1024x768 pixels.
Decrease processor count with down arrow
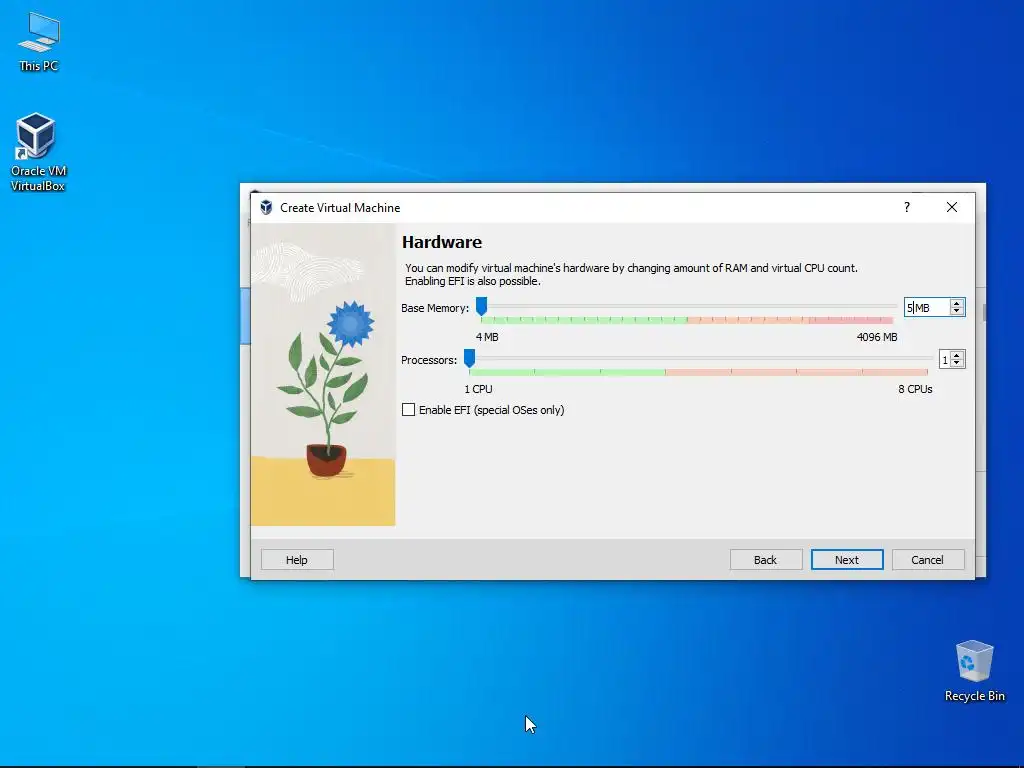957,364
